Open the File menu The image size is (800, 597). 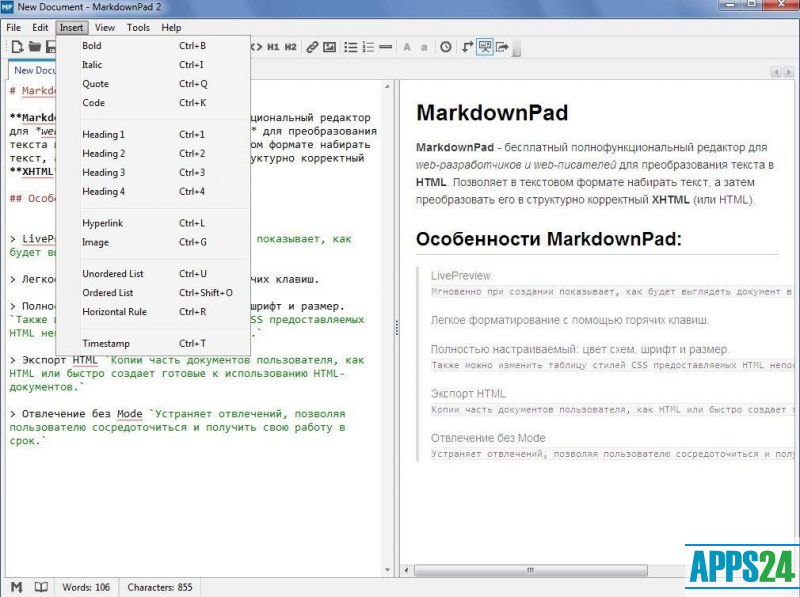13,28
